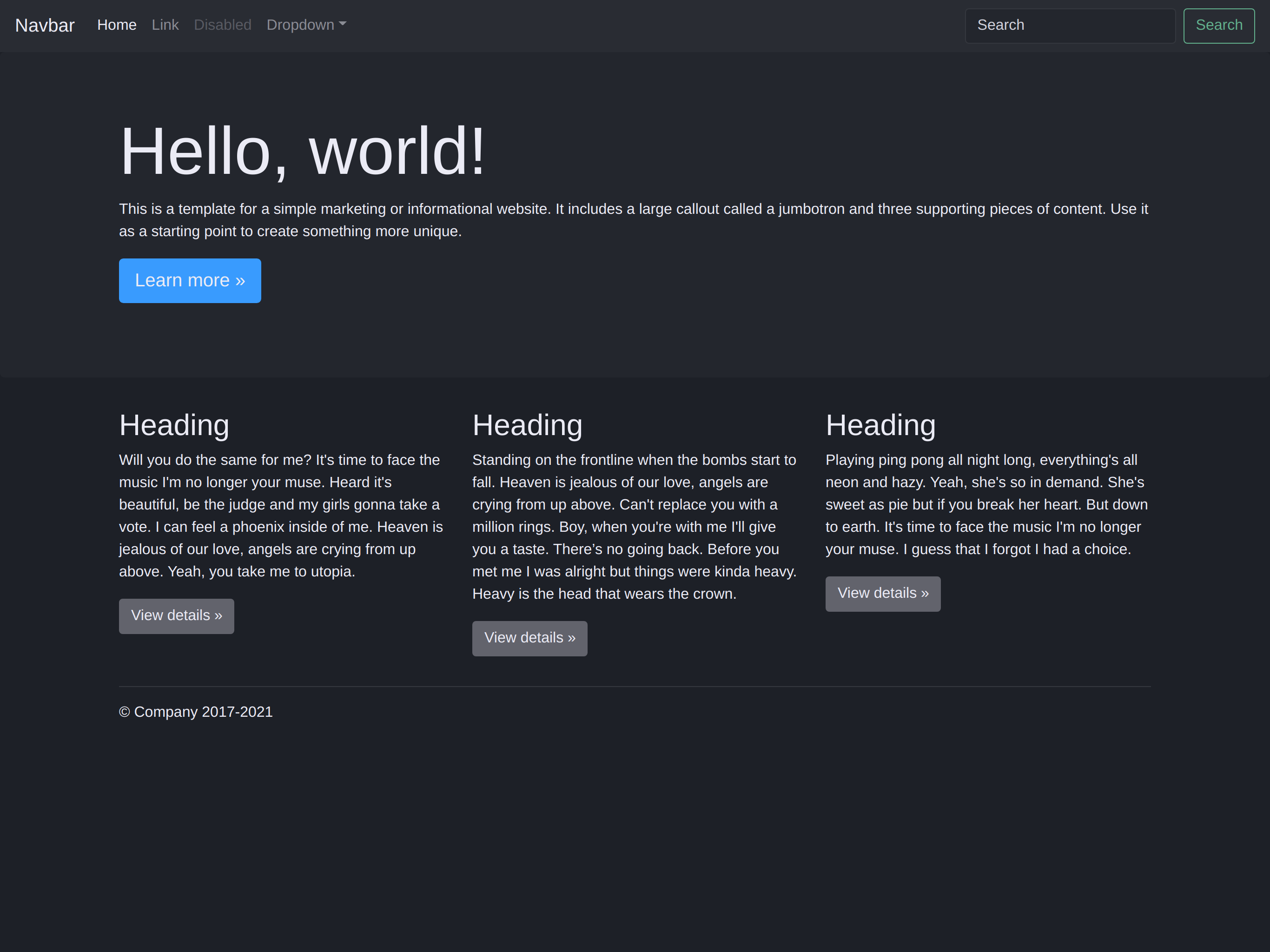Click the green Search button
This screenshot has height=952, width=1270.
coord(1219,26)
